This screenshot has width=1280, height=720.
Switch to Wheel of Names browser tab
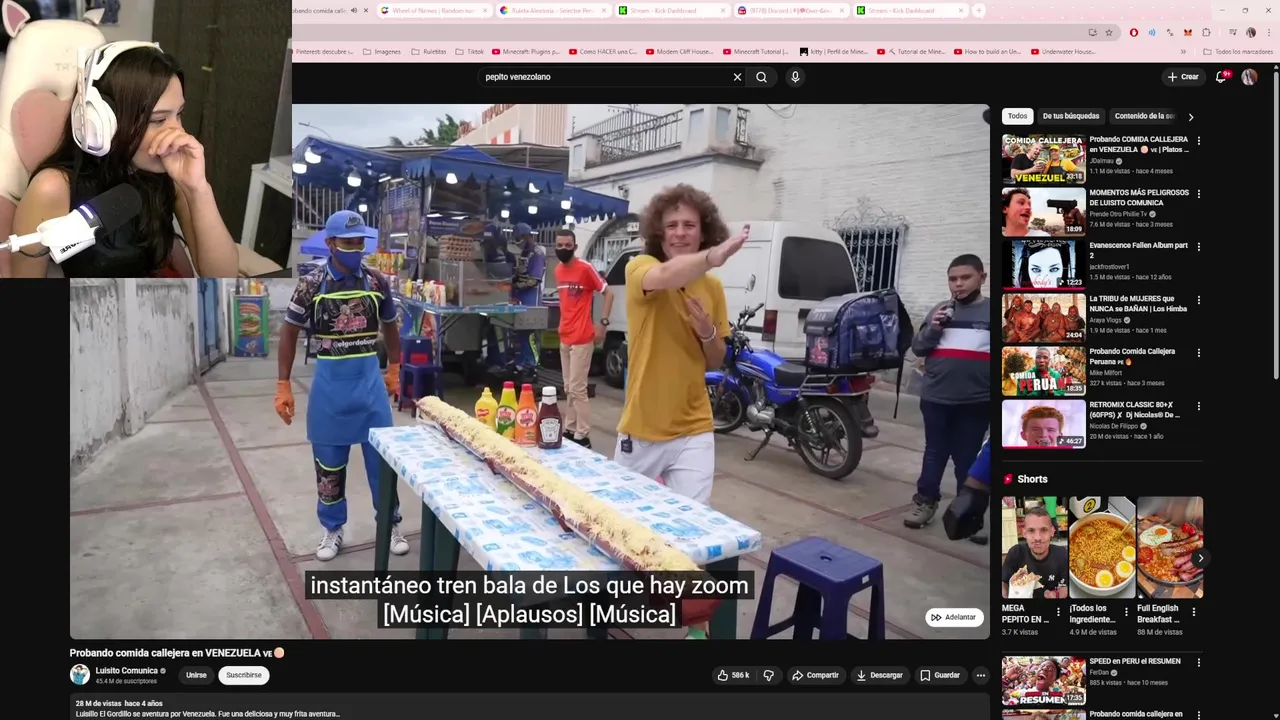[x=435, y=11]
